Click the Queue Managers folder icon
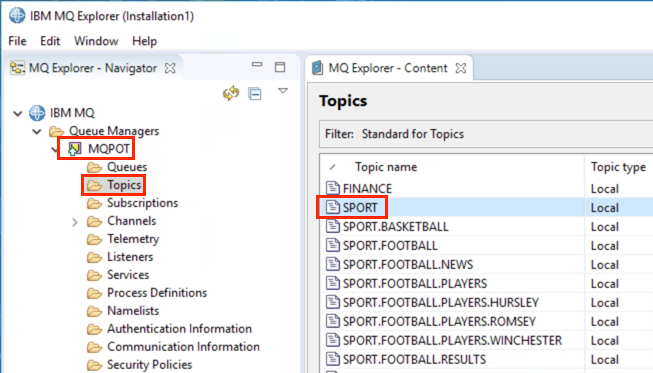 tap(57, 132)
